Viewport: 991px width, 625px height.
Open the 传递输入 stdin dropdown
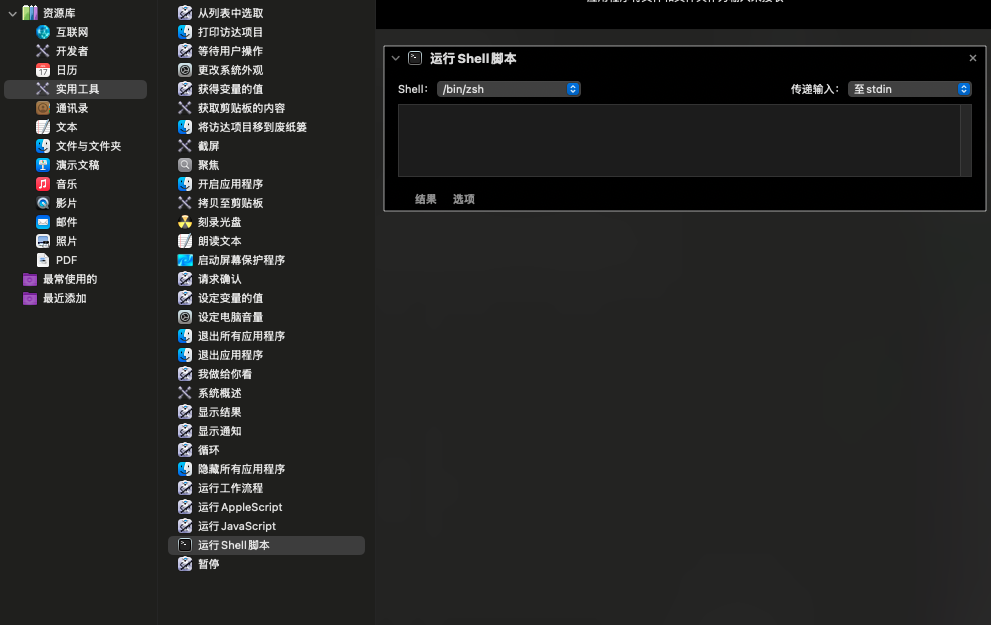(909, 89)
